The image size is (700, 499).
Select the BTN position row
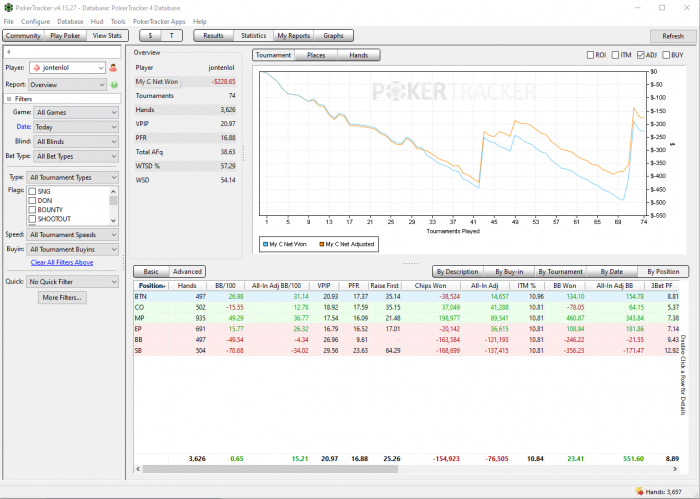click(406, 296)
